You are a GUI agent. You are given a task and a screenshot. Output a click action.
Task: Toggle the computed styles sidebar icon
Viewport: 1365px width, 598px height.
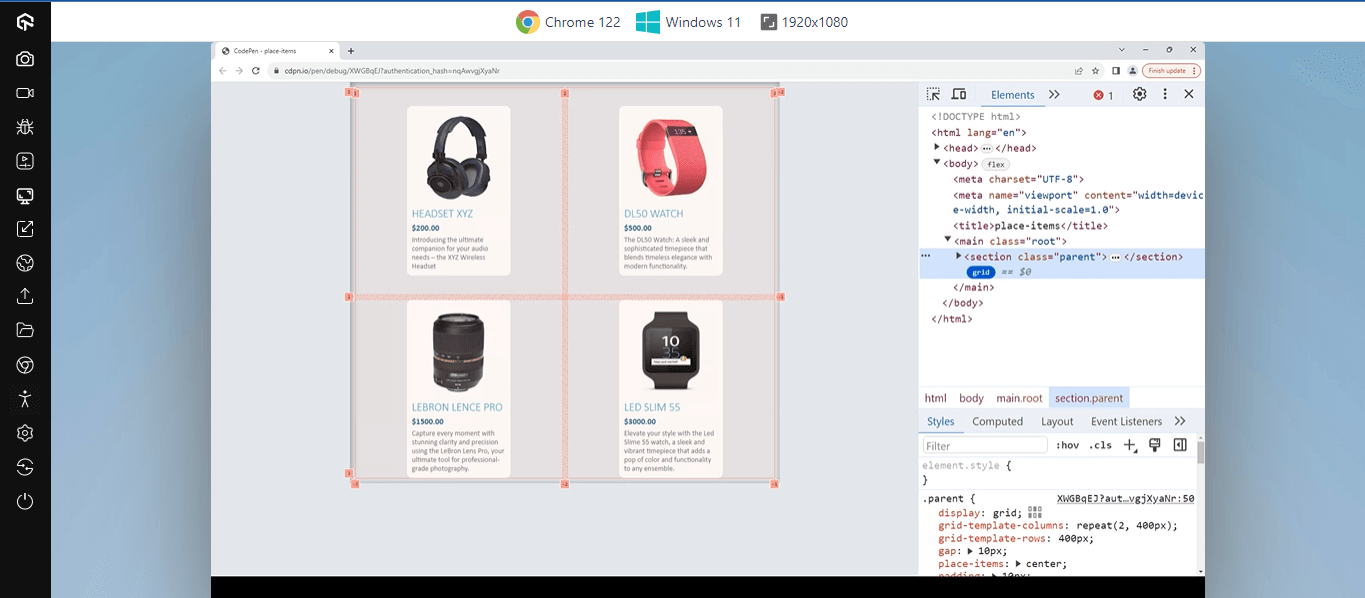pyautogui.click(x=1180, y=445)
